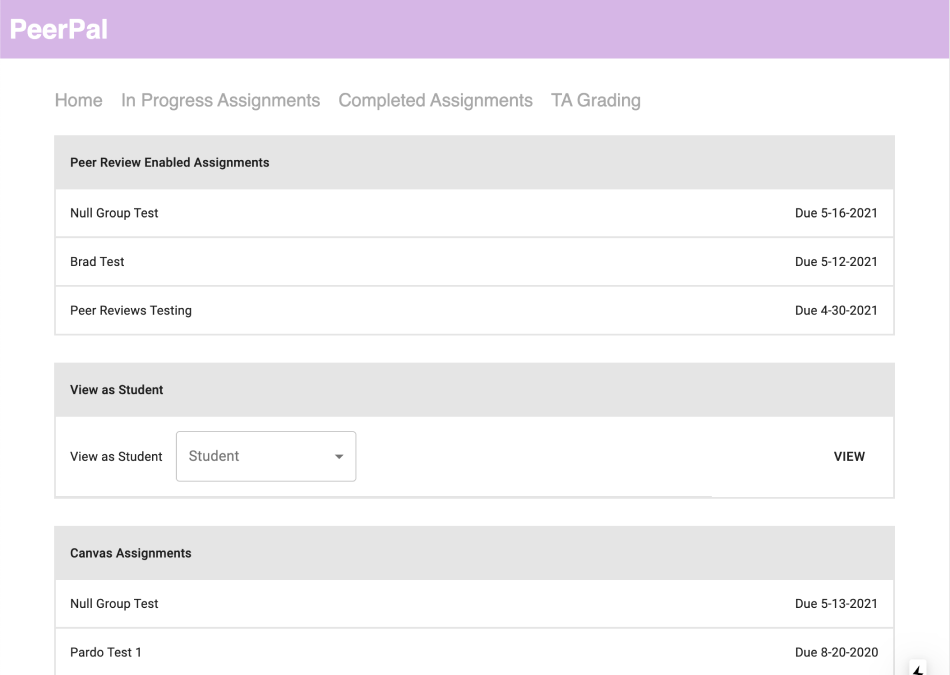Open Canvas assignment Null Group Test due 5-13-2021
This screenshot has height=675, width=950.
(x=474, y=604)
